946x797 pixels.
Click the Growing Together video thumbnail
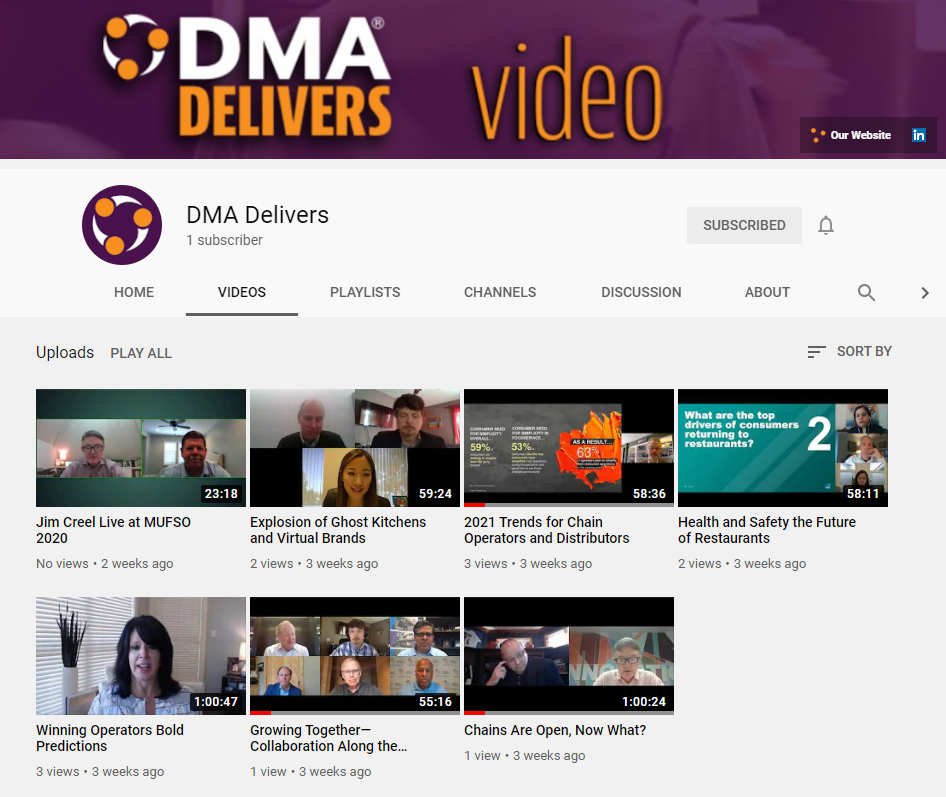point(355,656)
